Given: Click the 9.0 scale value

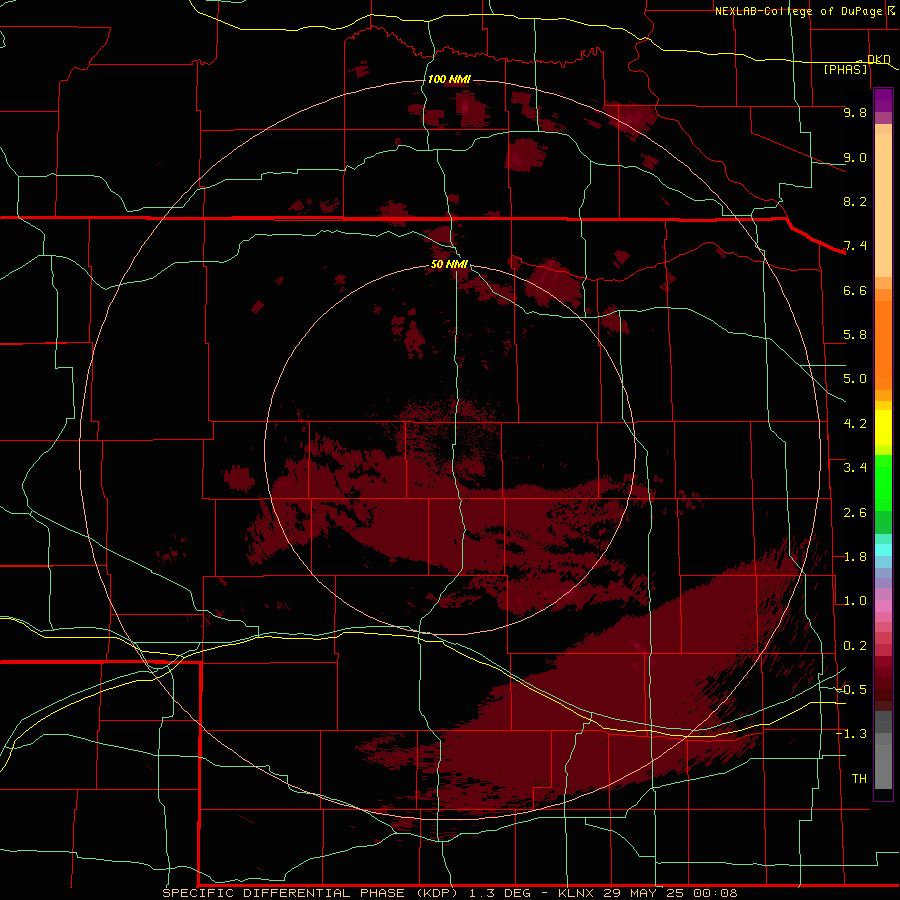Looking at the screenshot, I should coord(855,157).
